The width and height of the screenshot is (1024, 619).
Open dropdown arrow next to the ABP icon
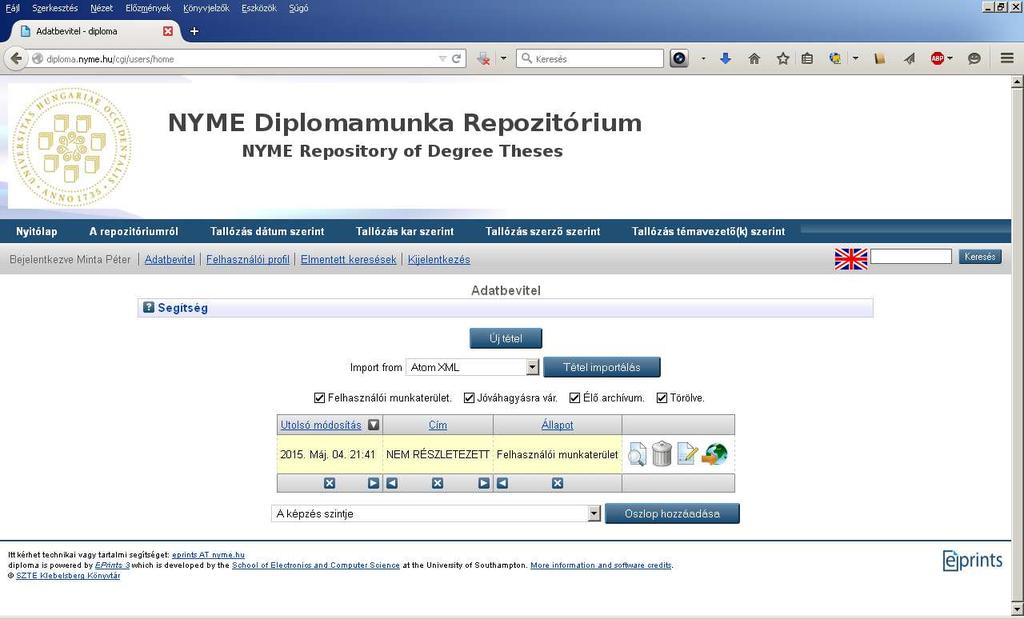click(x=950, y=59)
